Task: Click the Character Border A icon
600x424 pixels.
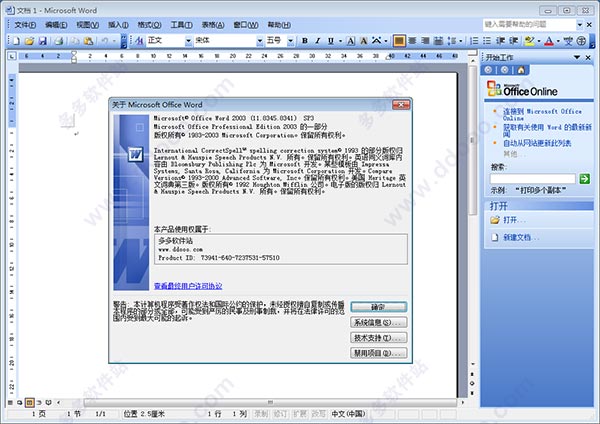Action: [x=351, y=41]
